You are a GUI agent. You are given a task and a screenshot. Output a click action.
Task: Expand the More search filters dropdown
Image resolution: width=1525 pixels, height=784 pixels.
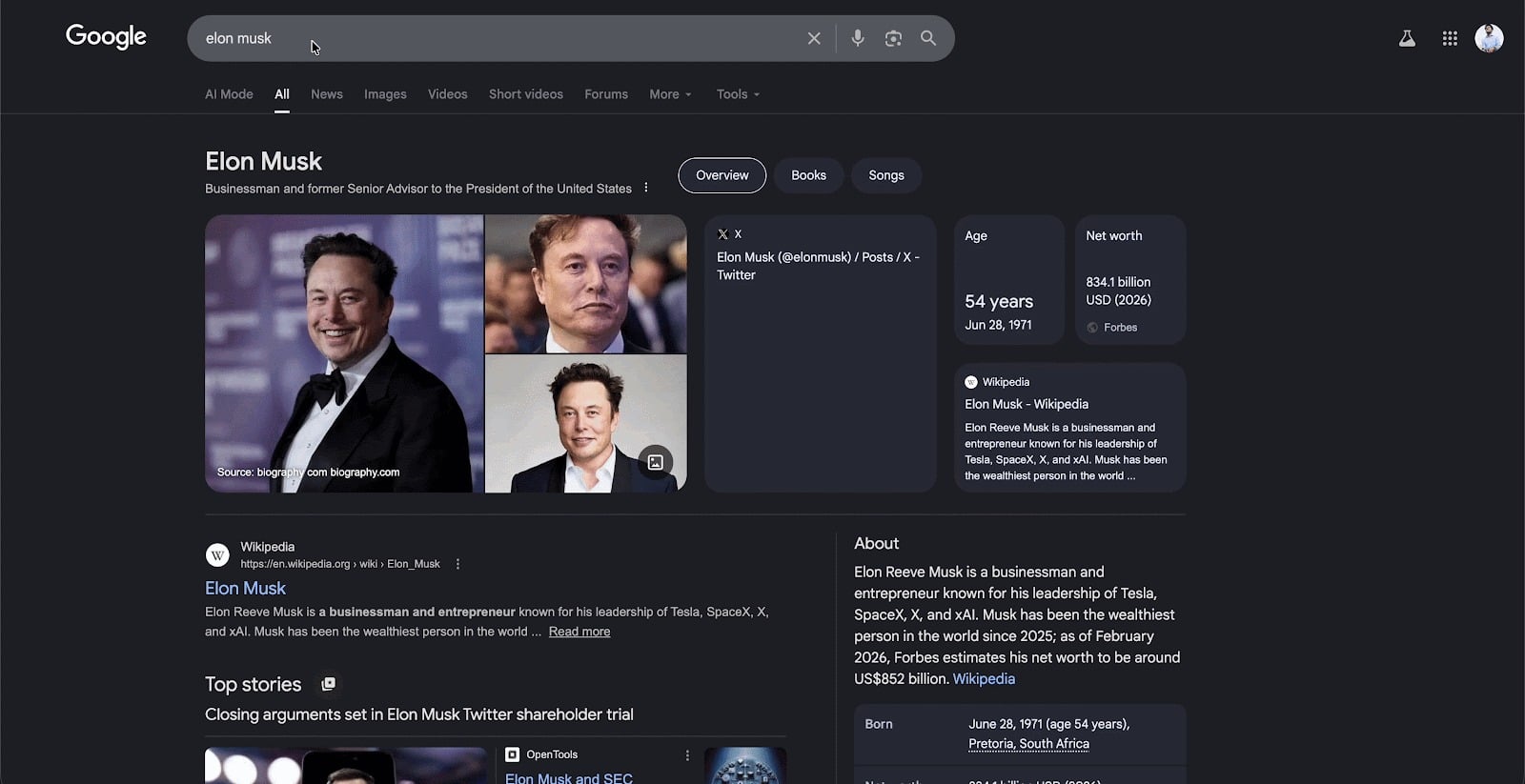coord(670,94)
